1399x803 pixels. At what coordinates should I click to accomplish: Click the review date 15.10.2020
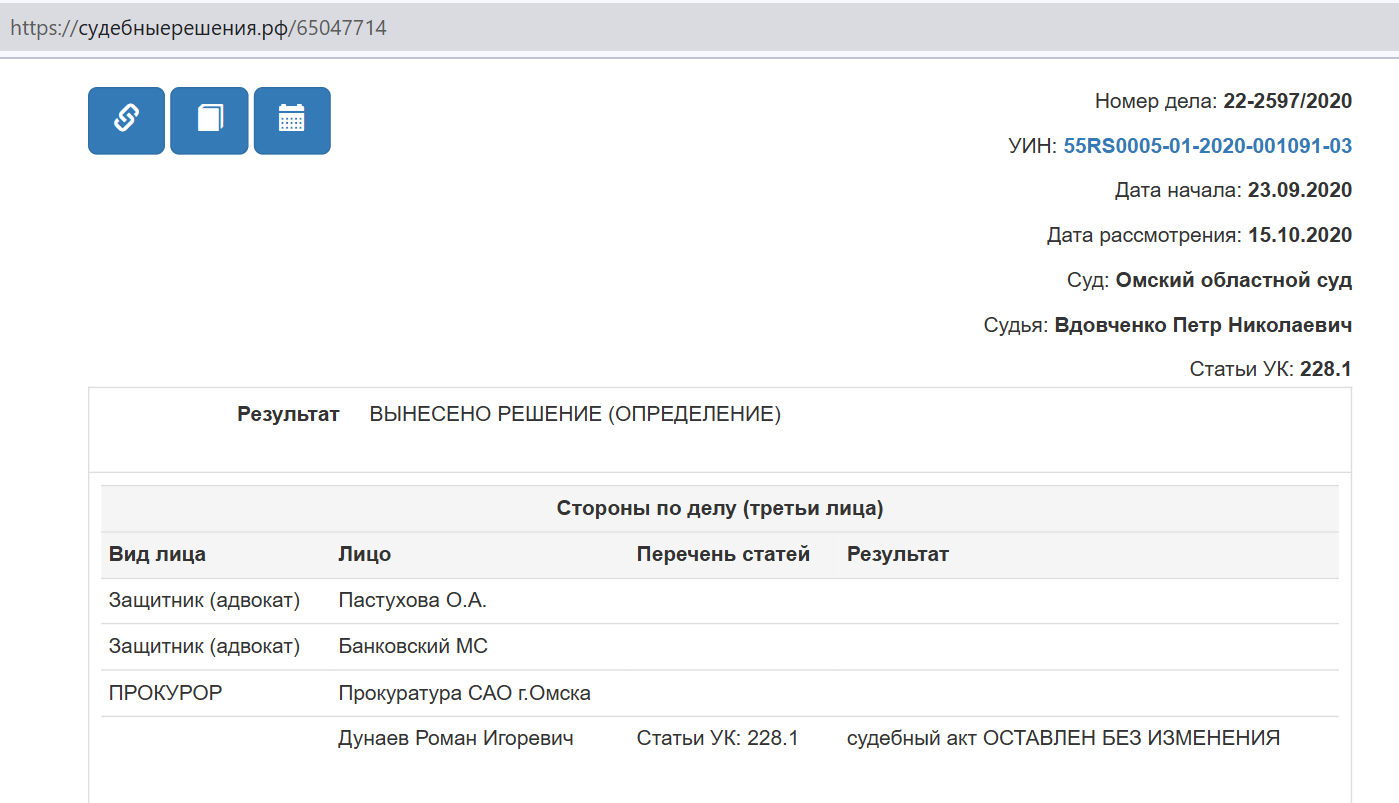(1300, 235)
